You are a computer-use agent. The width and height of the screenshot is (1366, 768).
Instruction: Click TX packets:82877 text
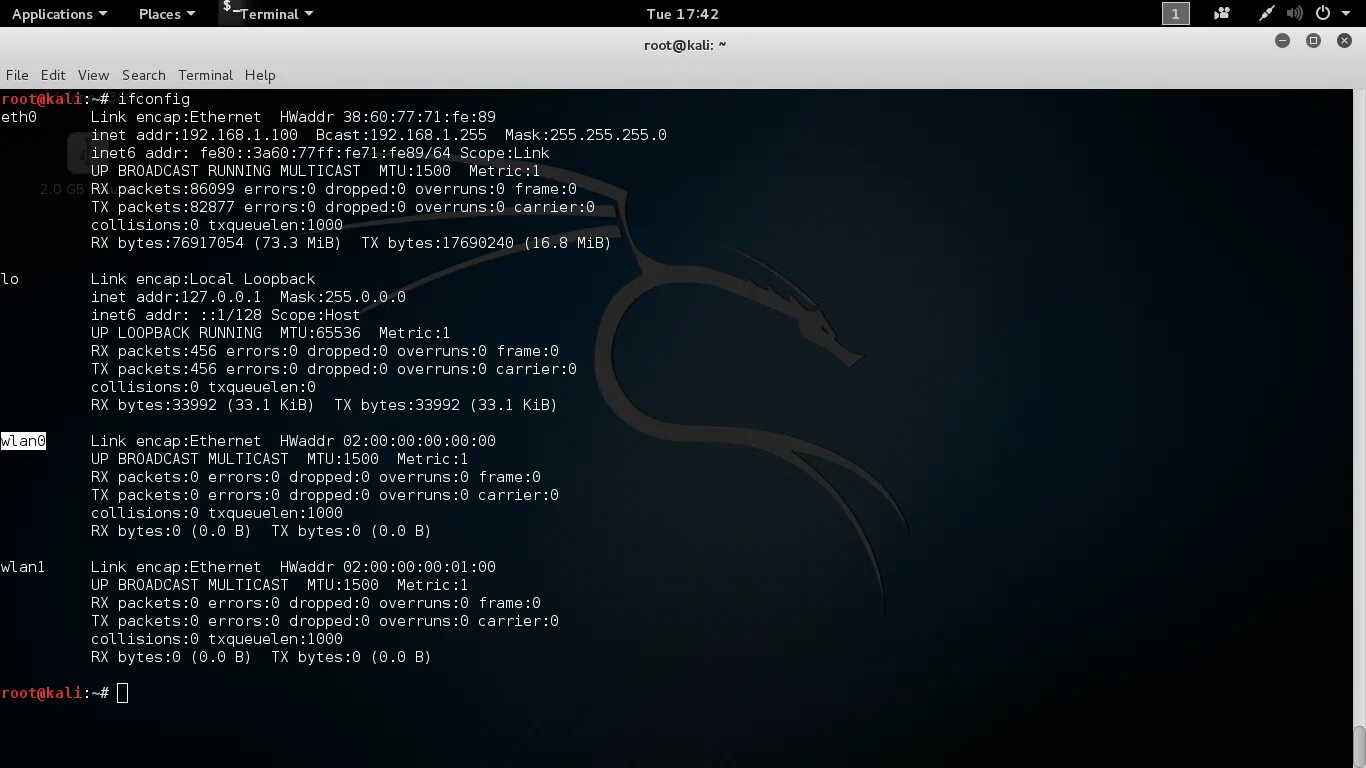click(163, 207)
